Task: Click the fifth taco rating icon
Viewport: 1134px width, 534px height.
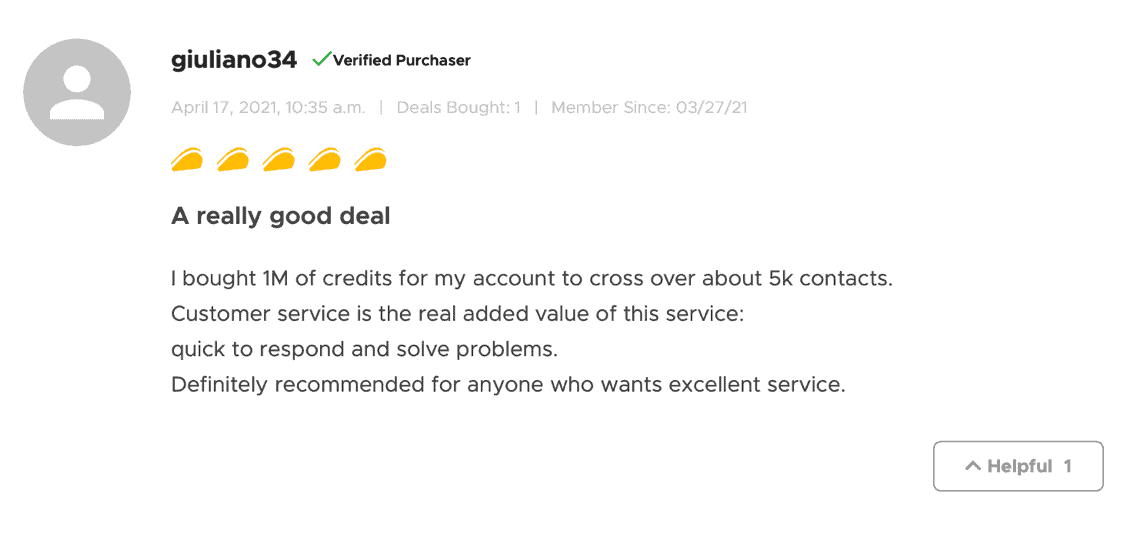Action: pyautogui.click(x=370, y=160)
